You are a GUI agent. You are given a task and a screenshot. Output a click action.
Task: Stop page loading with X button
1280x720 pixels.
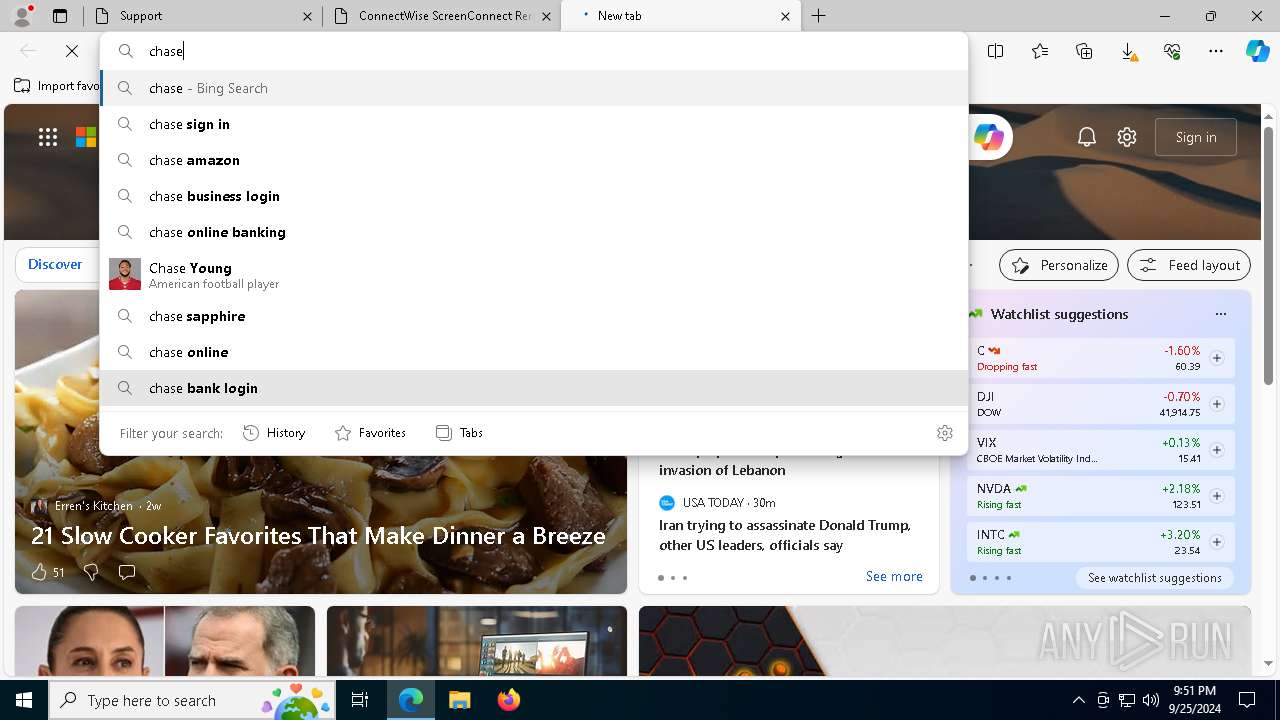72,51
